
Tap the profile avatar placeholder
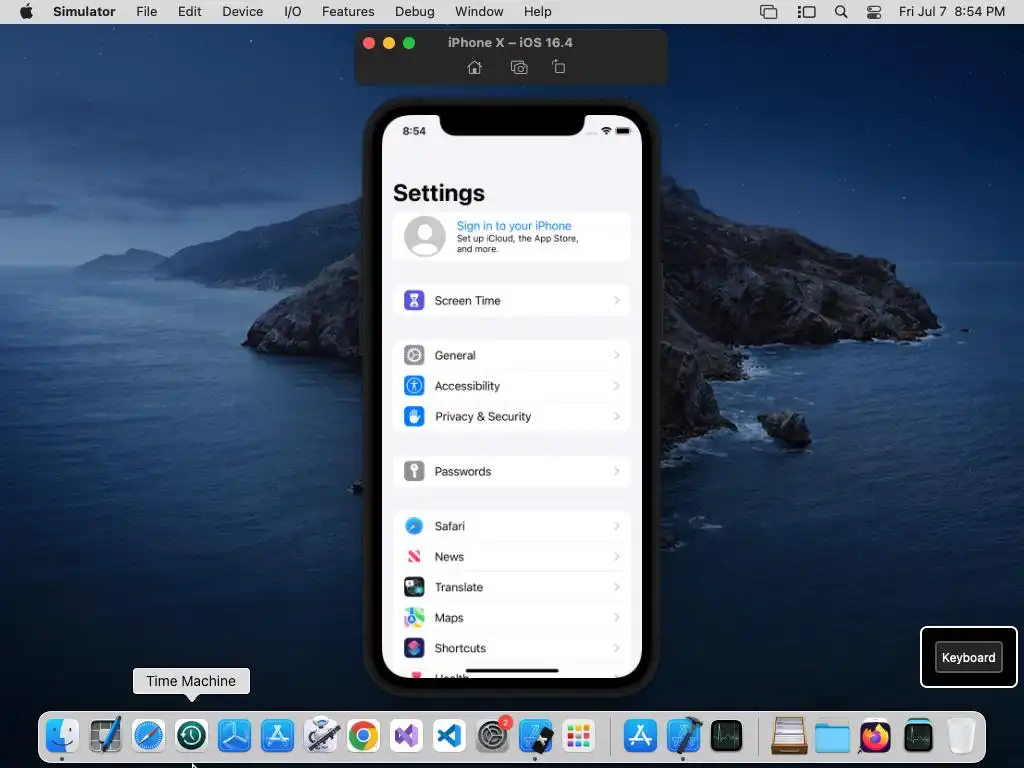coord(424,236)
